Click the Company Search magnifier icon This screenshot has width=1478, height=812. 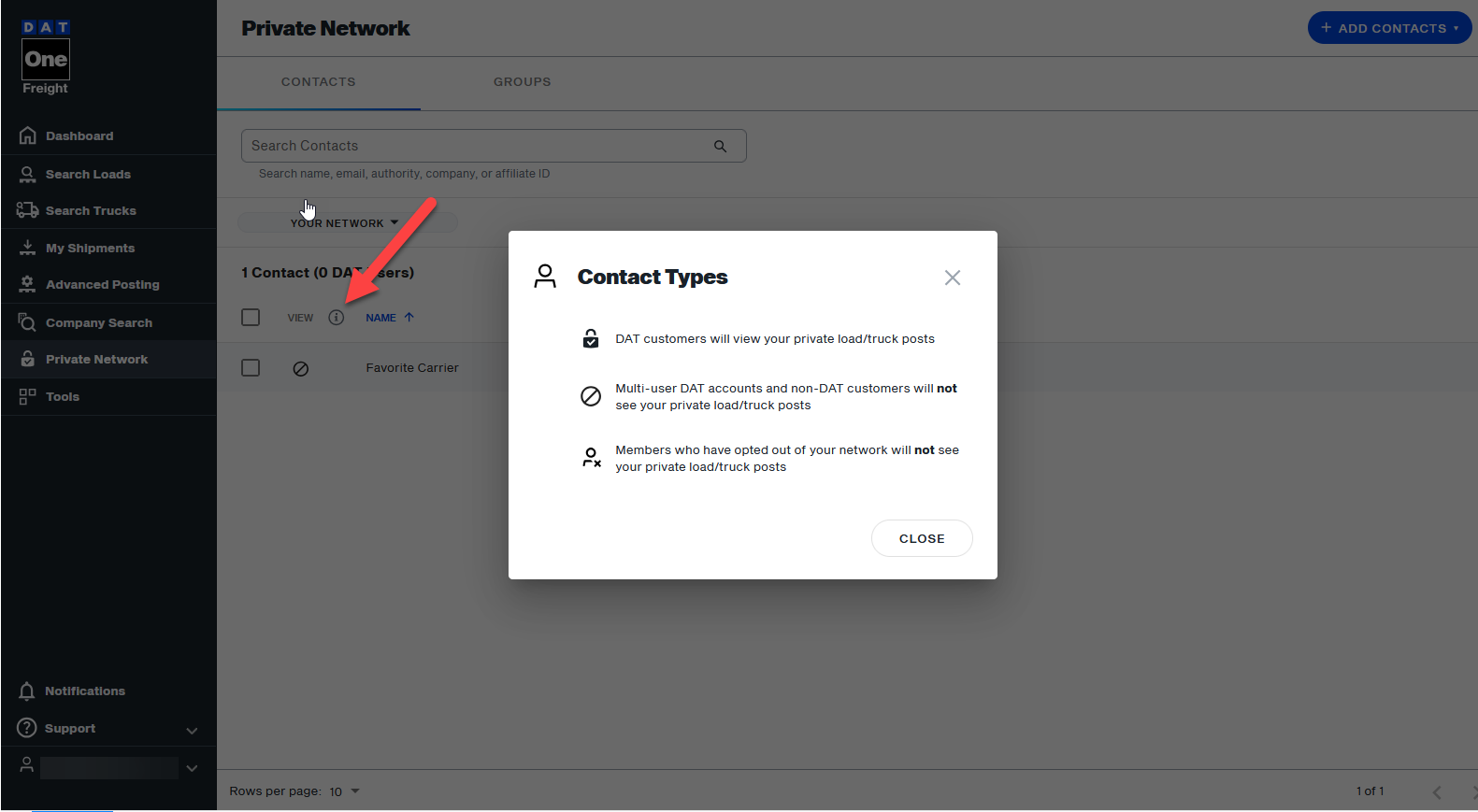click(27, 322)
